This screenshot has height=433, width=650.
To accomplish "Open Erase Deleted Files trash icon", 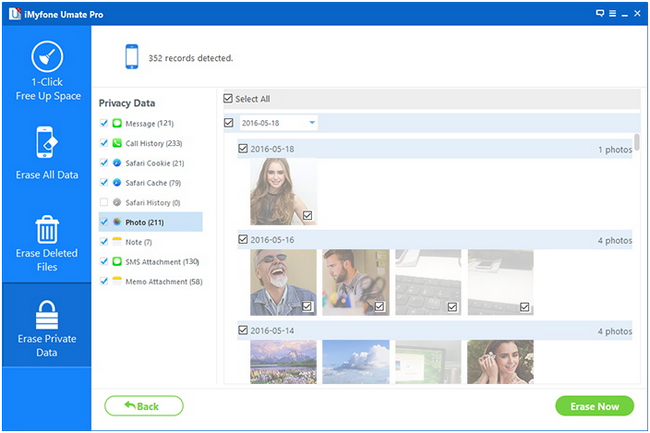I will point(47,229).
